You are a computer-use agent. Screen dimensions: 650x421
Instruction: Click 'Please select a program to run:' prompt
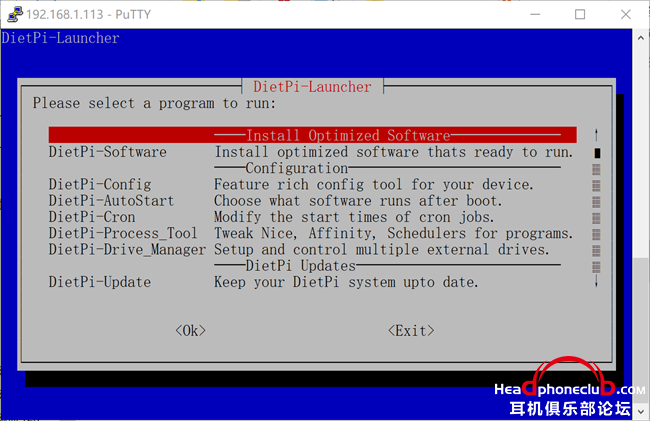[154, 103]
